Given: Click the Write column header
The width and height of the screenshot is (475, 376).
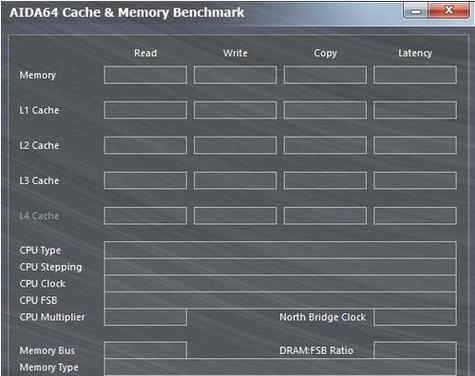Looking at the screenshot, I should tap(235, 53).
